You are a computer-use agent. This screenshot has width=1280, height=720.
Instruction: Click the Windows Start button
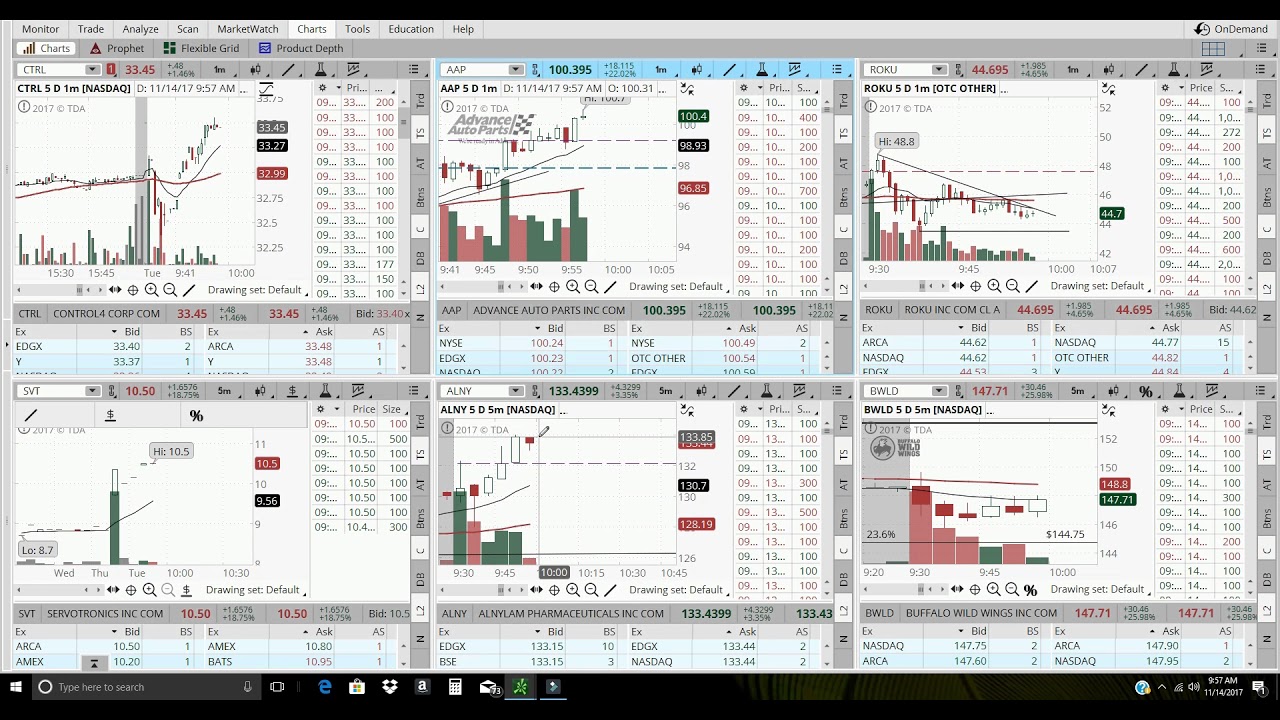click(15, 687)
